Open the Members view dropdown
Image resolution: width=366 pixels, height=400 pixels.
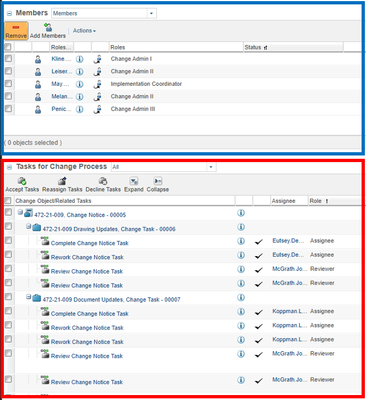(x=151, y=13)
